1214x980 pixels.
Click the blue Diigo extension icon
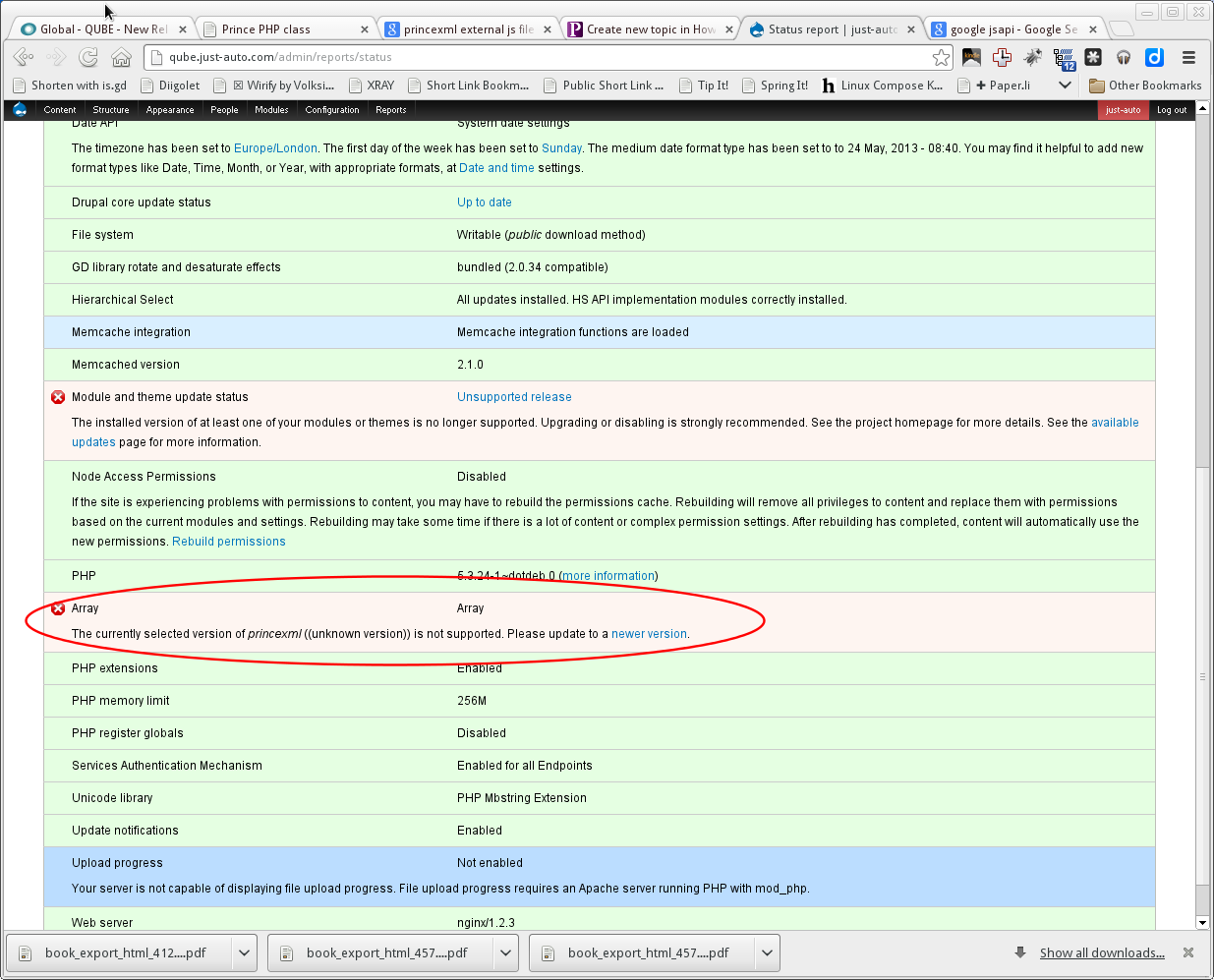coord(1155,57)
